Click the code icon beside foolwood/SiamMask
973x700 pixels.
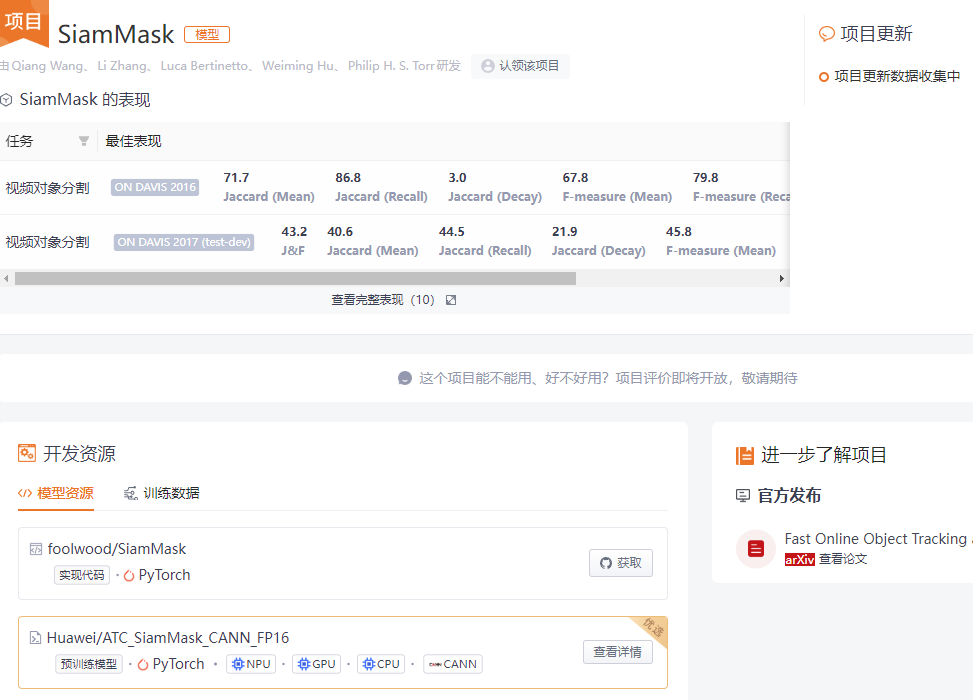click(x=36, y=549)
